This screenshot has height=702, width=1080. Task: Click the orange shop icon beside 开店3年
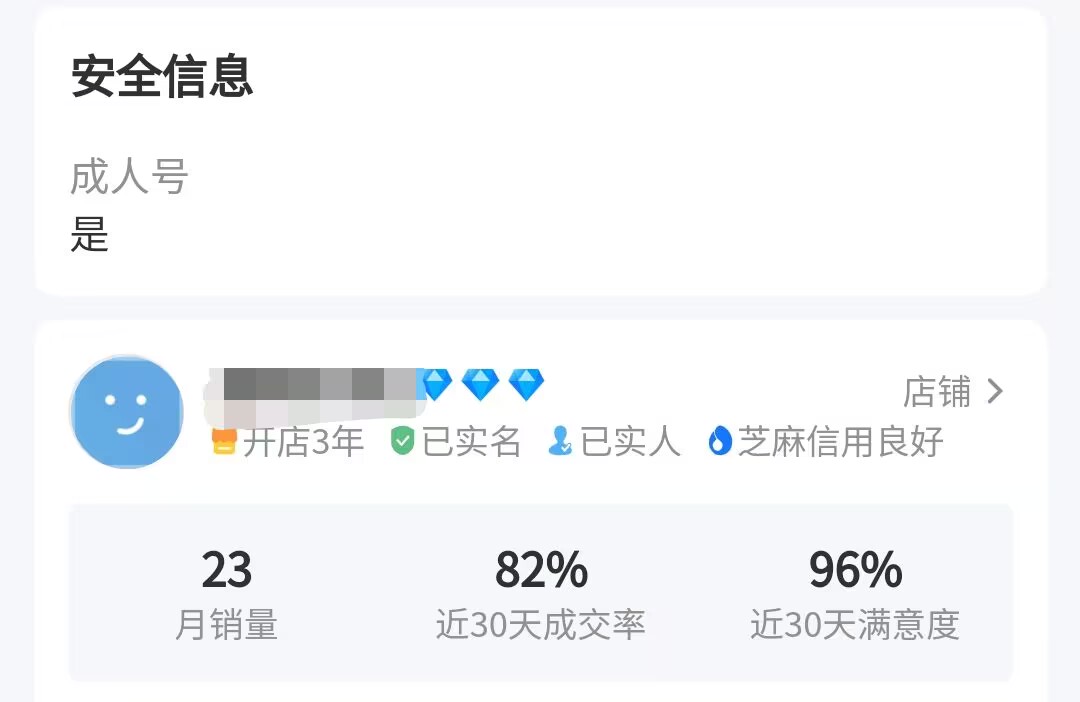click(x=224, y=441)
